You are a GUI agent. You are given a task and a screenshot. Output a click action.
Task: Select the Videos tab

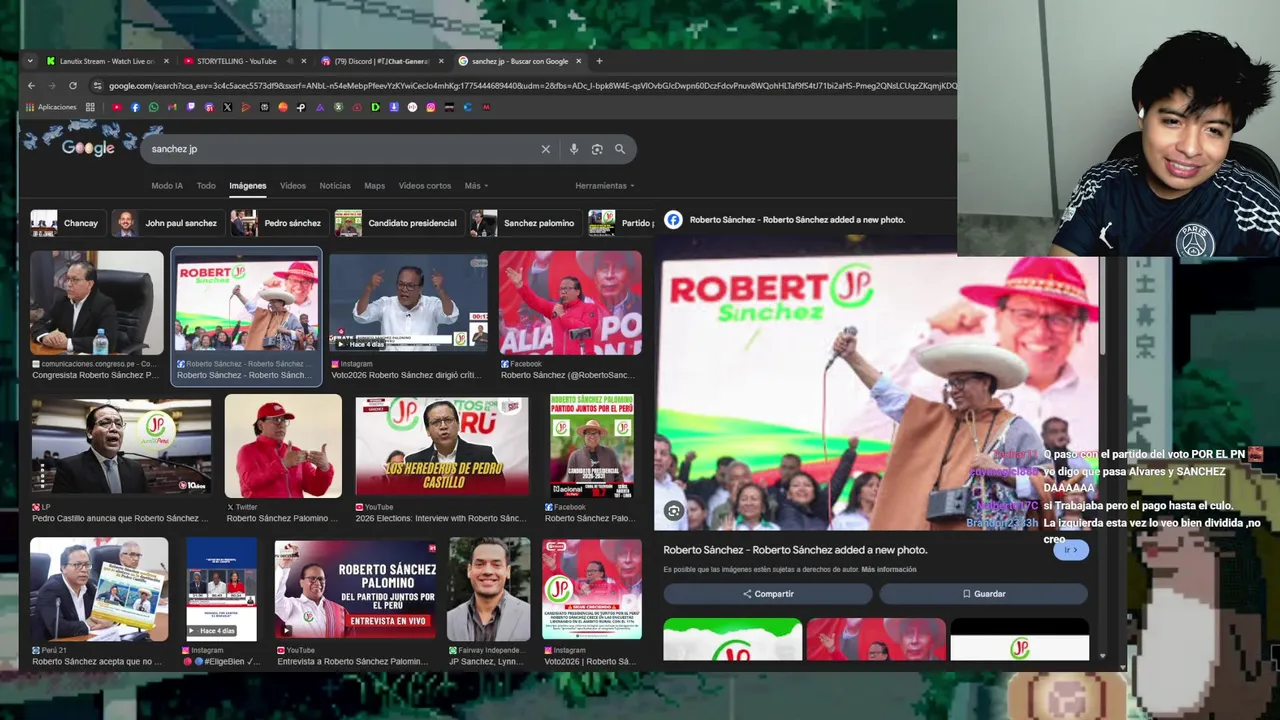[293, 186]
